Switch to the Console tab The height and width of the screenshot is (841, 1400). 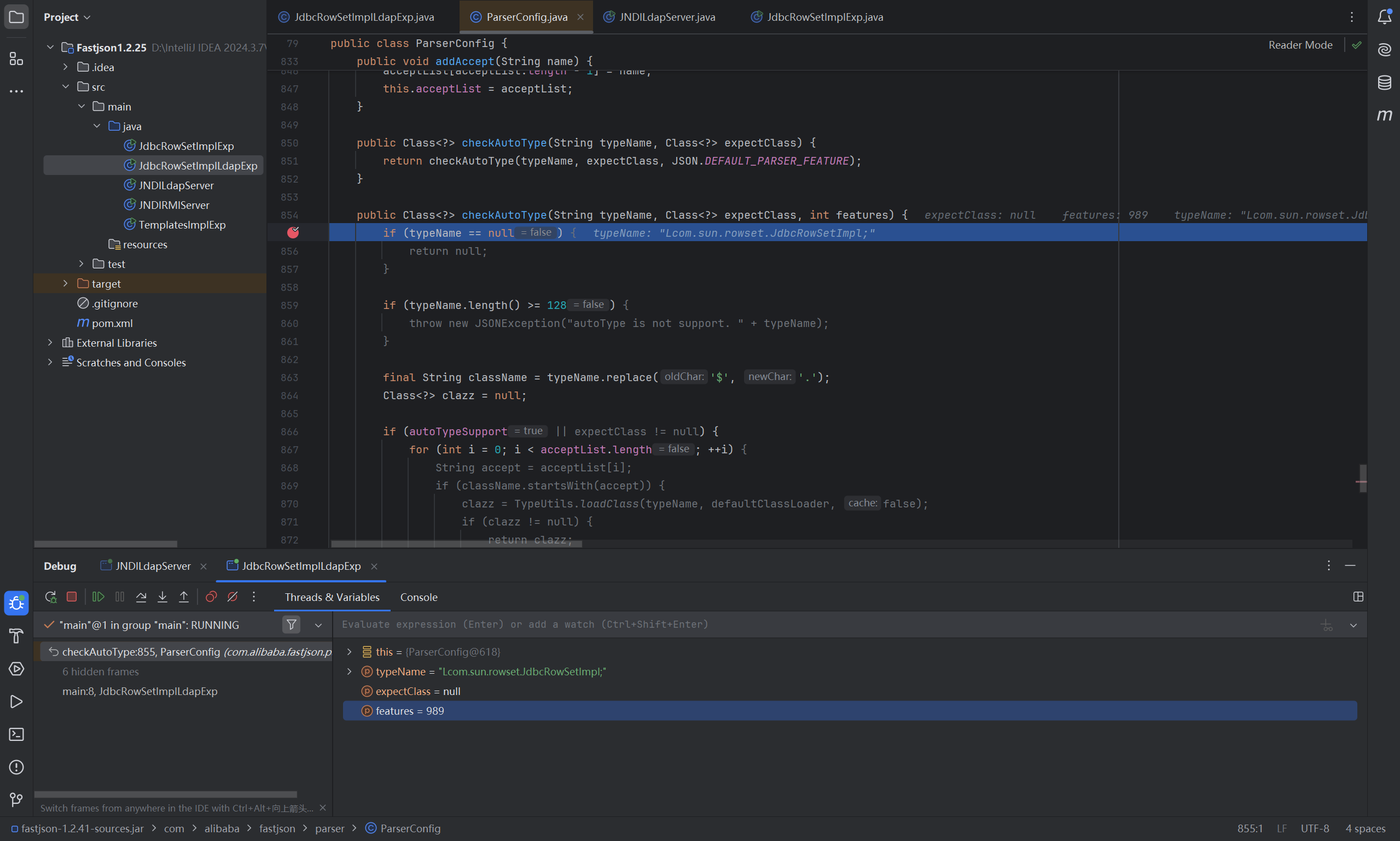(419, 597)
